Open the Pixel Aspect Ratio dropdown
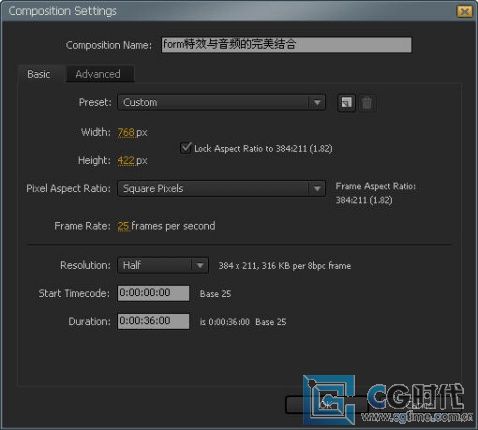 pos(221,189)
